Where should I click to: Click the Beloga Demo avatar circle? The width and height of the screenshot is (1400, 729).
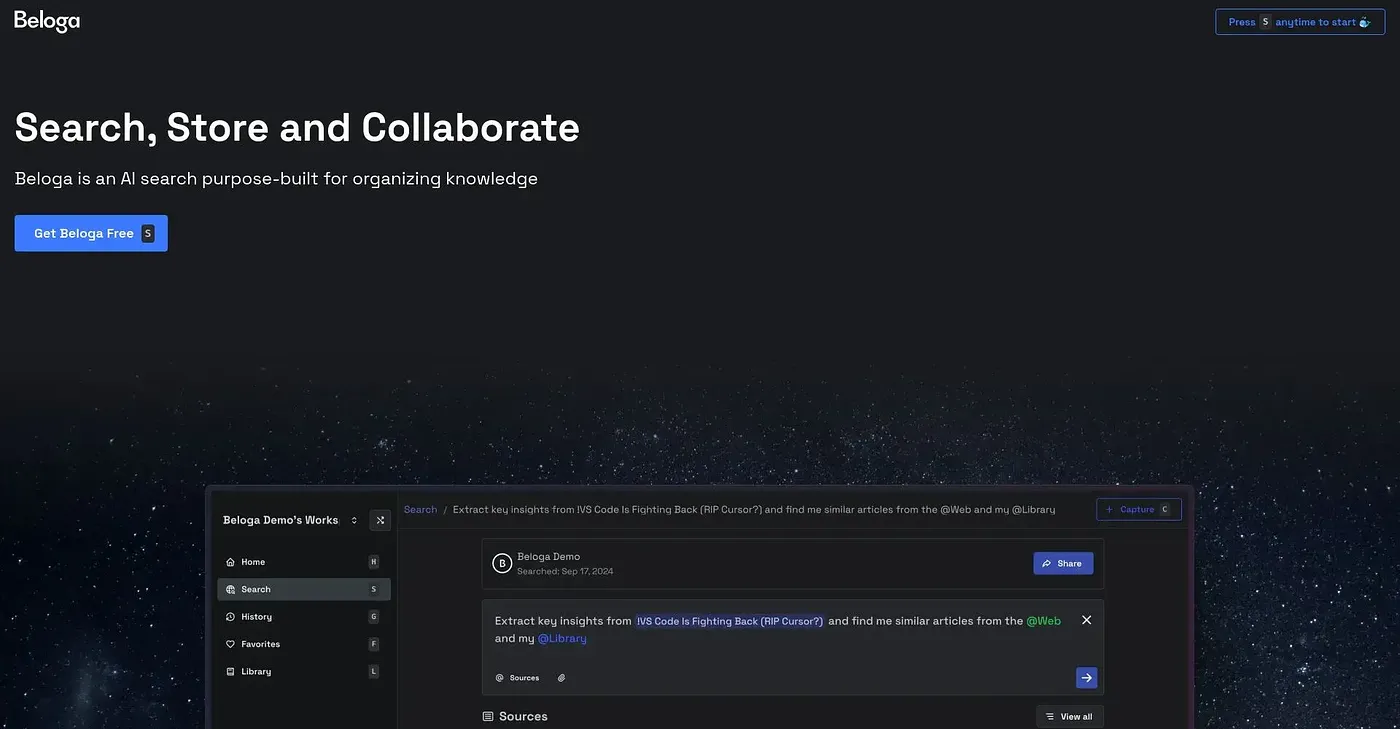(x=502, y=563)
